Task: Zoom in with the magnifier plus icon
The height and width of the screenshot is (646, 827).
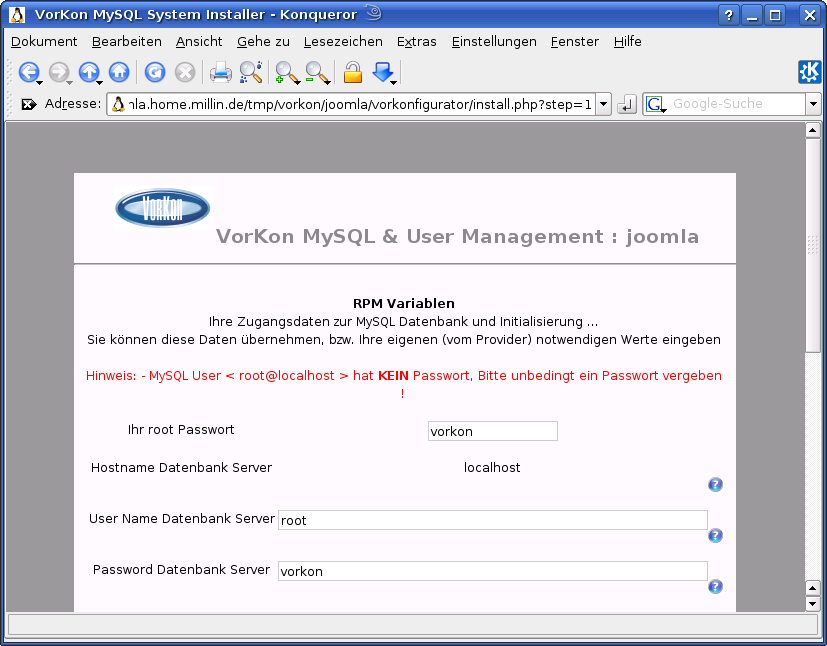Action: point(285,72)
